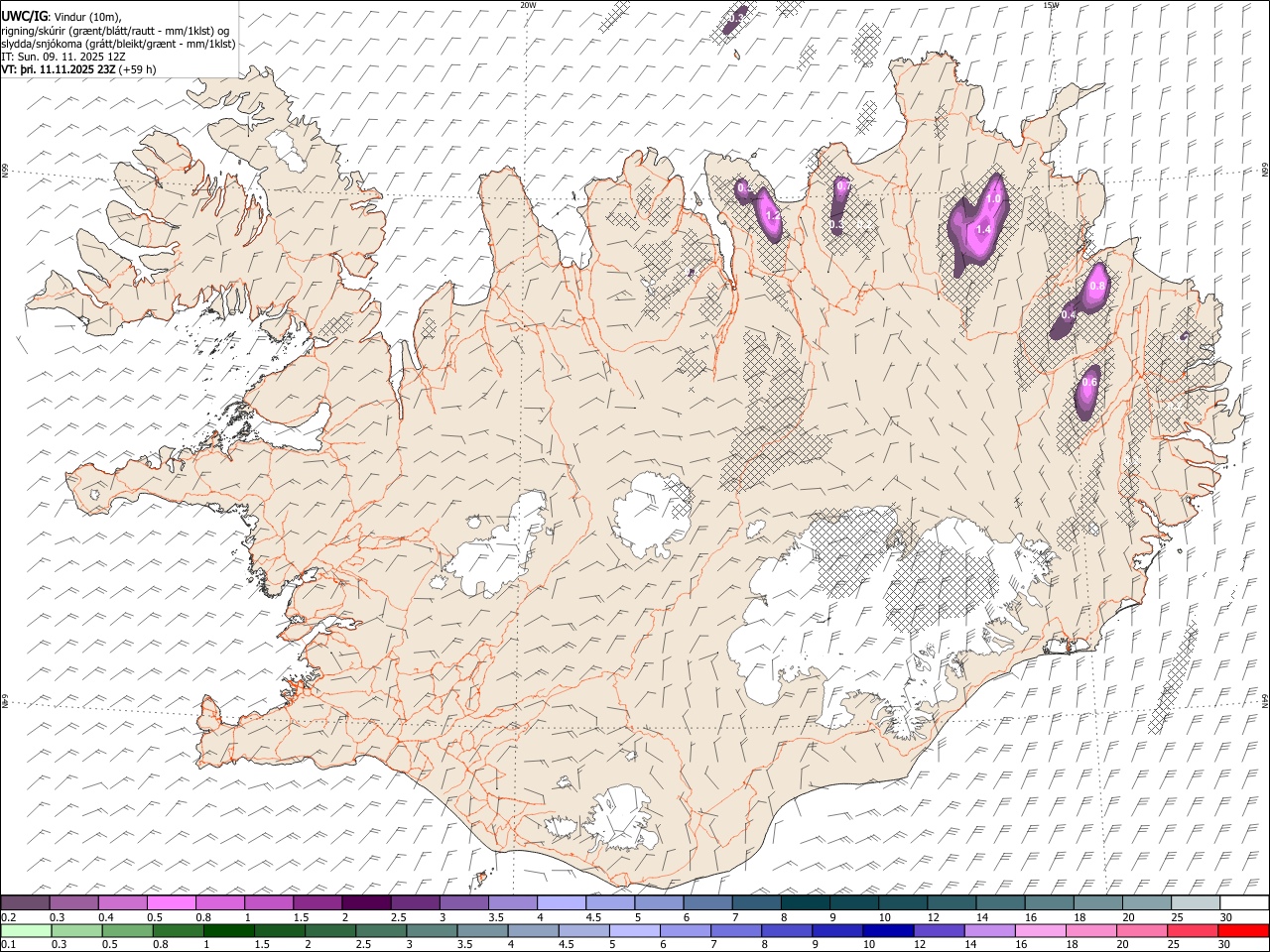Pick the palest green first rain scale swatch
Viewport: 1270px width, 952px height.
tap(26, 930)
